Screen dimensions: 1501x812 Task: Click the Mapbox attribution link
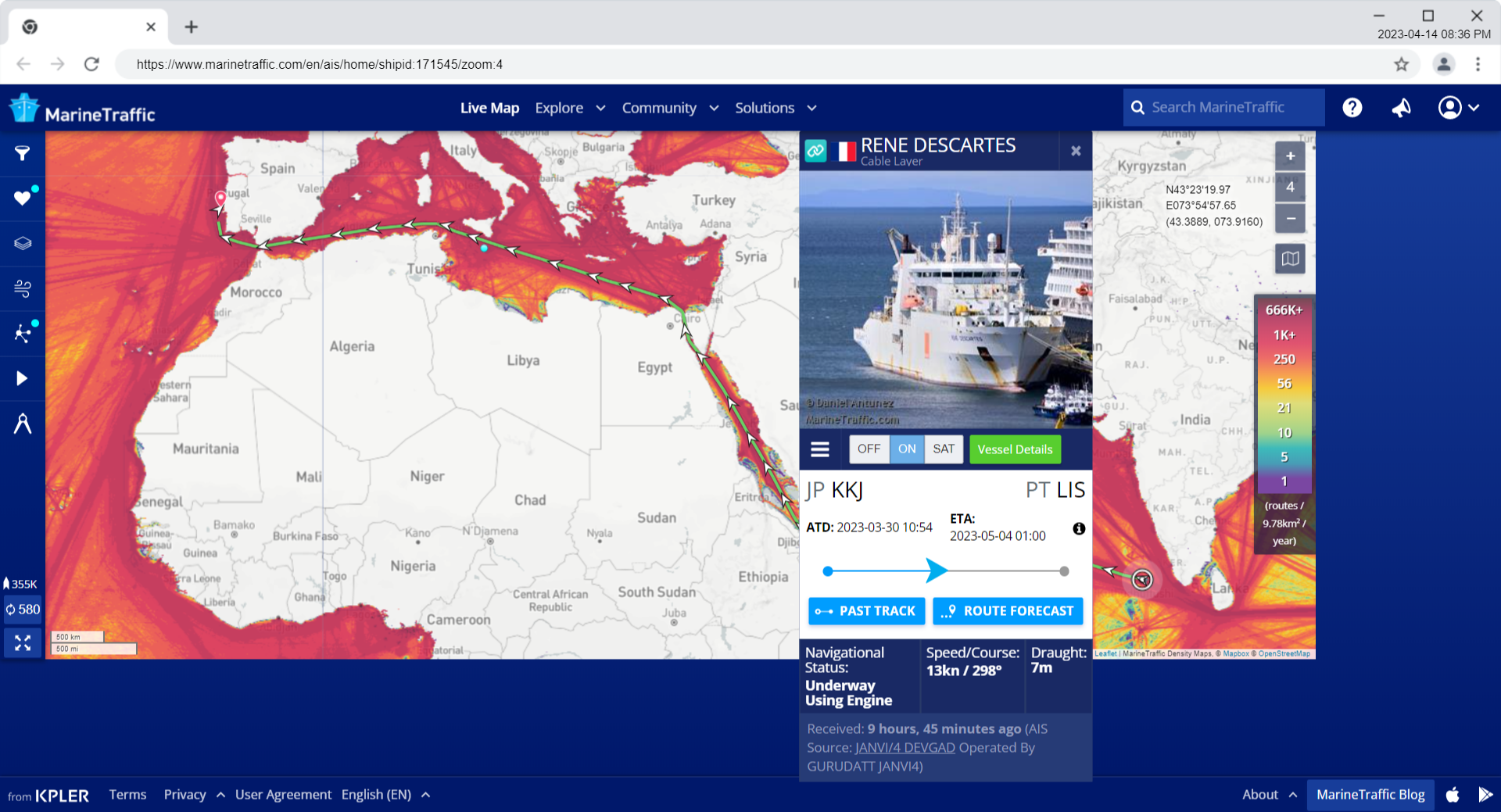coord(1236,653)
